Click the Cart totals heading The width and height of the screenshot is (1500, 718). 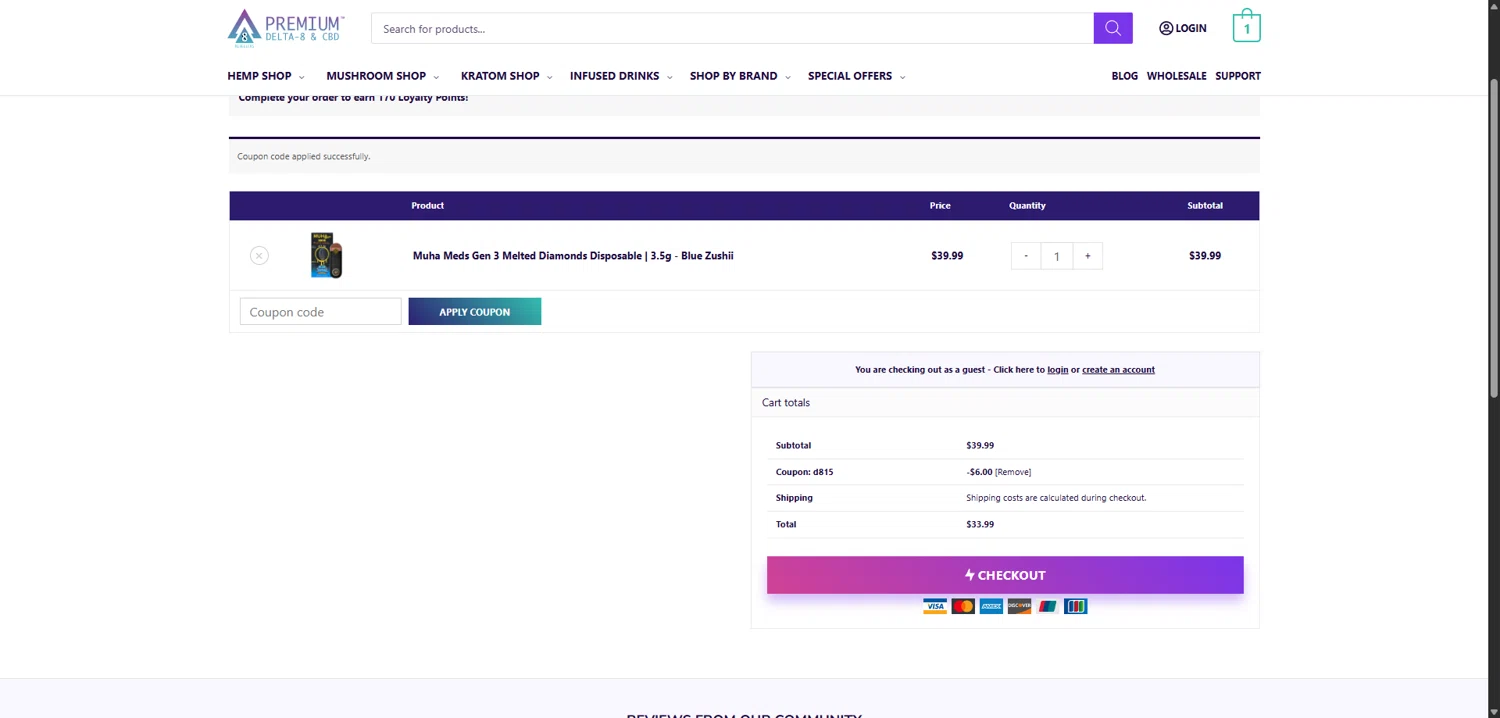pos(786,403)
